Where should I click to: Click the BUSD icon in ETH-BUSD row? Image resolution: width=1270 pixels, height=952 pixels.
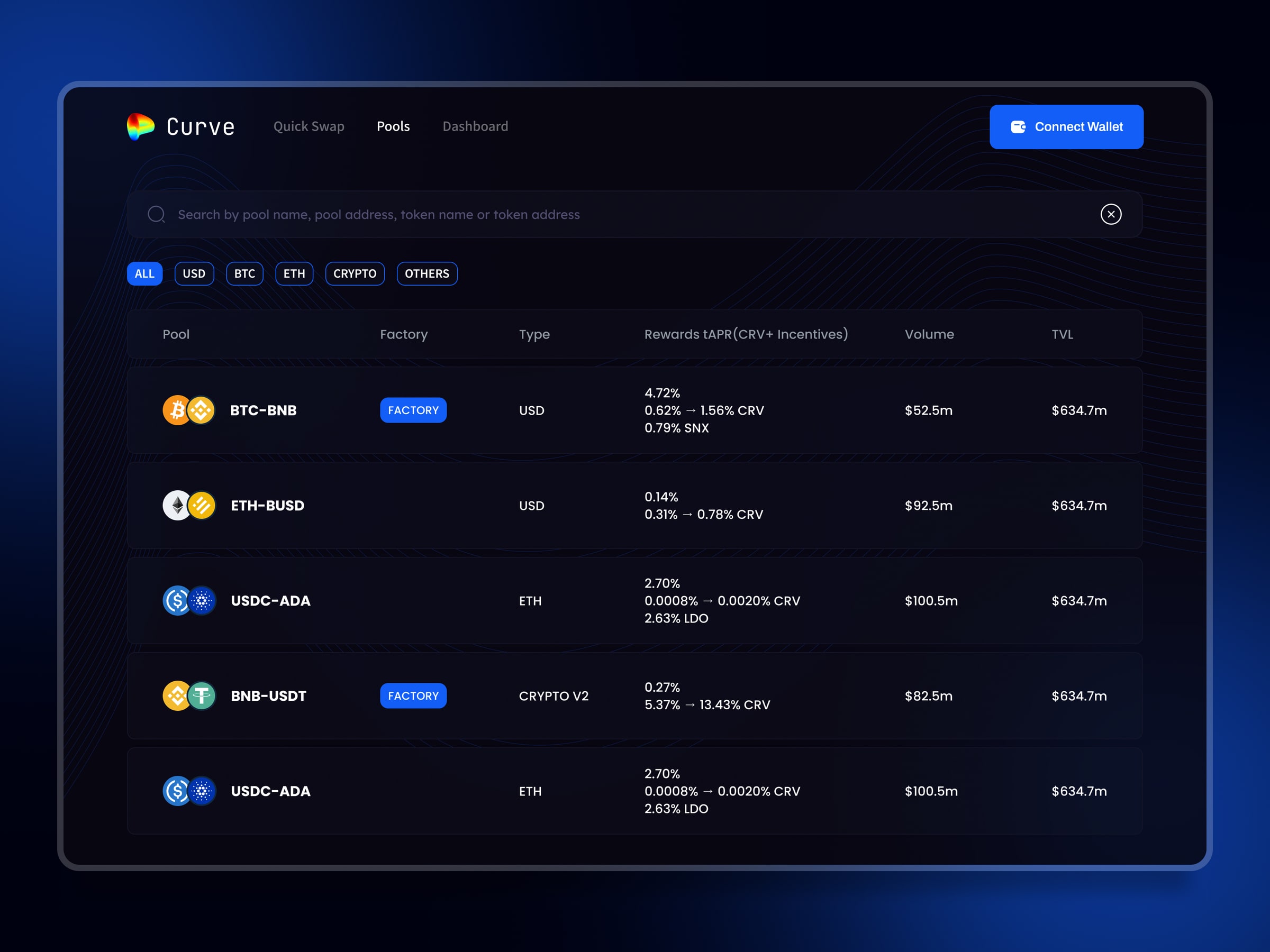(x=202, y=506)
